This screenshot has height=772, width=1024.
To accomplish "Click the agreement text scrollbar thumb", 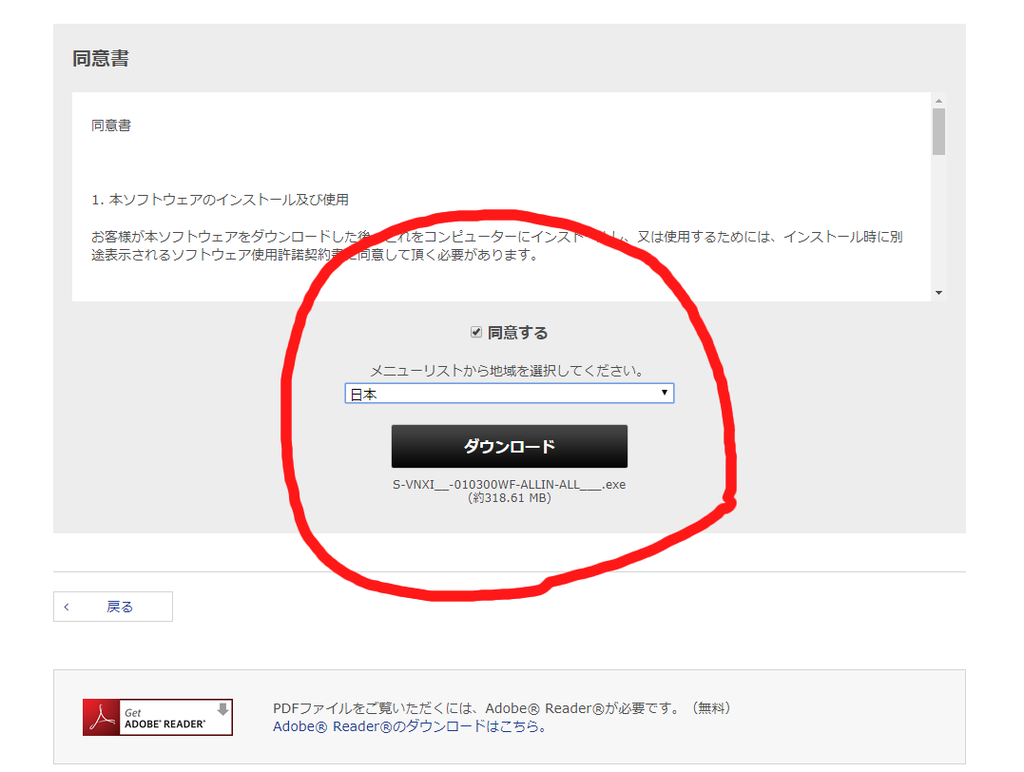I will 938,132.
